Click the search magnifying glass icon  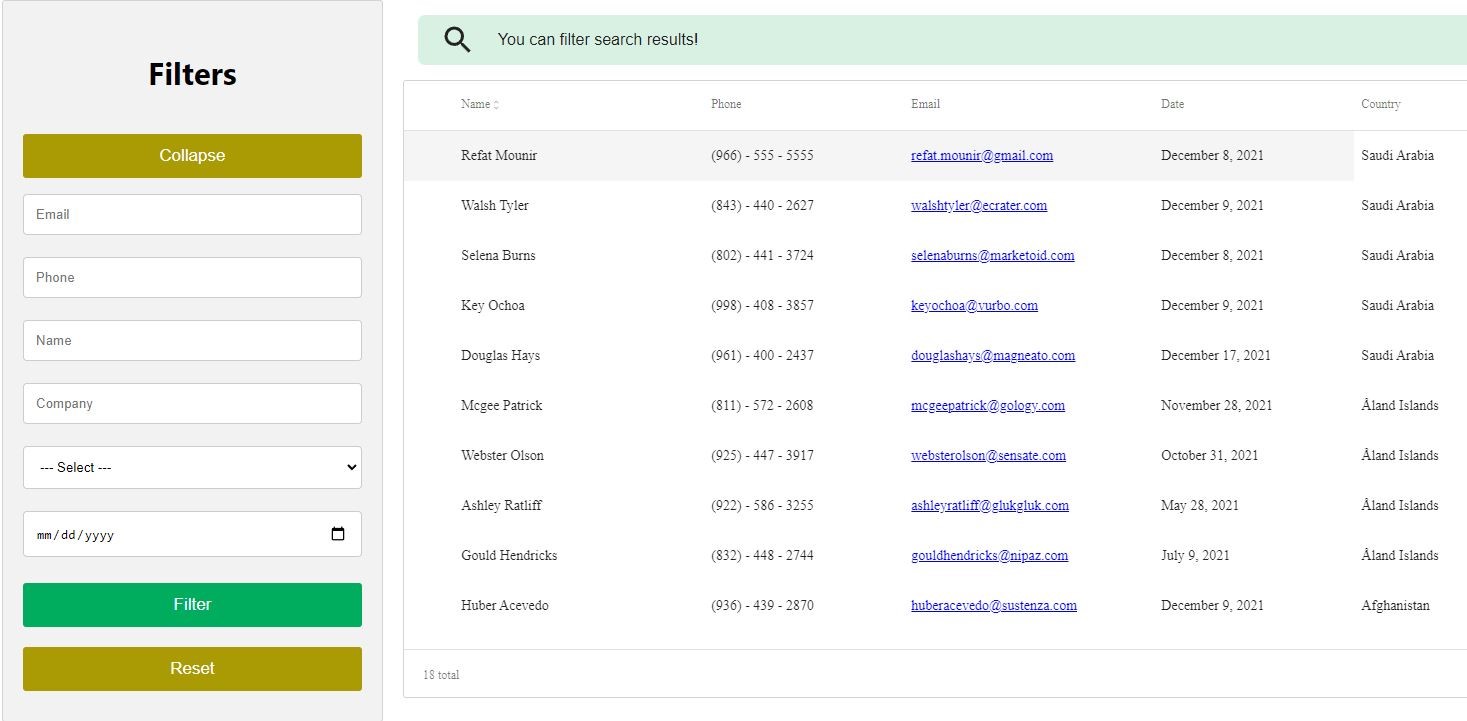point(457,38)
